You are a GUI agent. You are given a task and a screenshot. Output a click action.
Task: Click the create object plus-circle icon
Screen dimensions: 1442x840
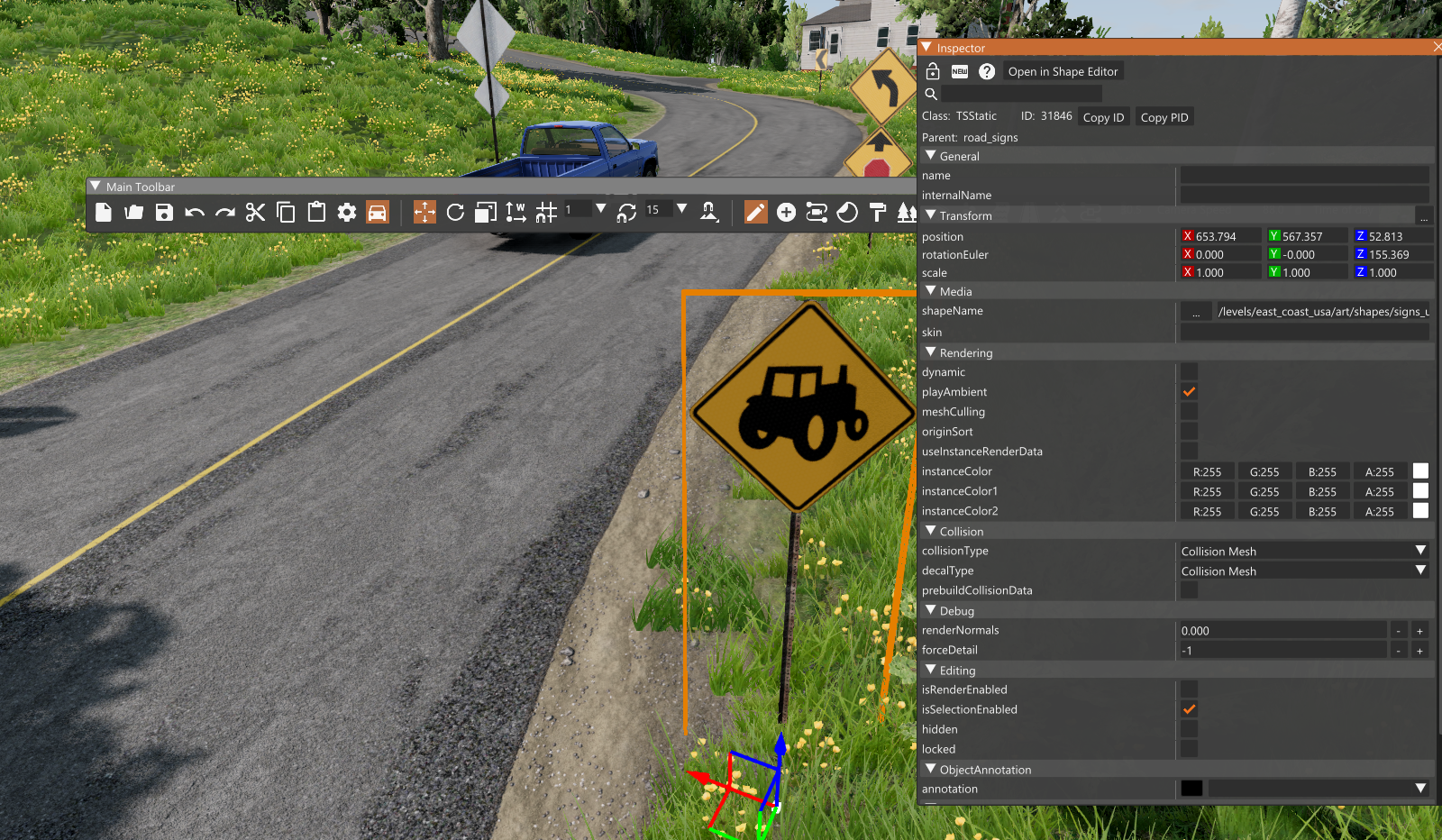(x=786, y=212)
